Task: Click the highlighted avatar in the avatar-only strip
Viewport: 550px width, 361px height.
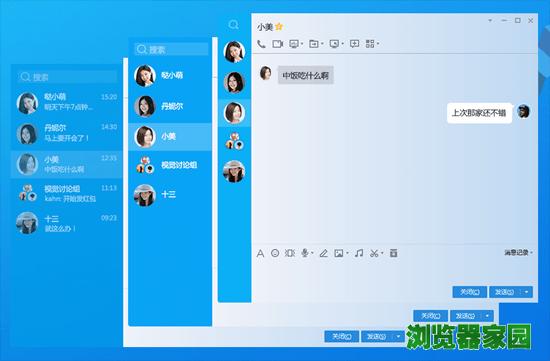Action: 234,113
